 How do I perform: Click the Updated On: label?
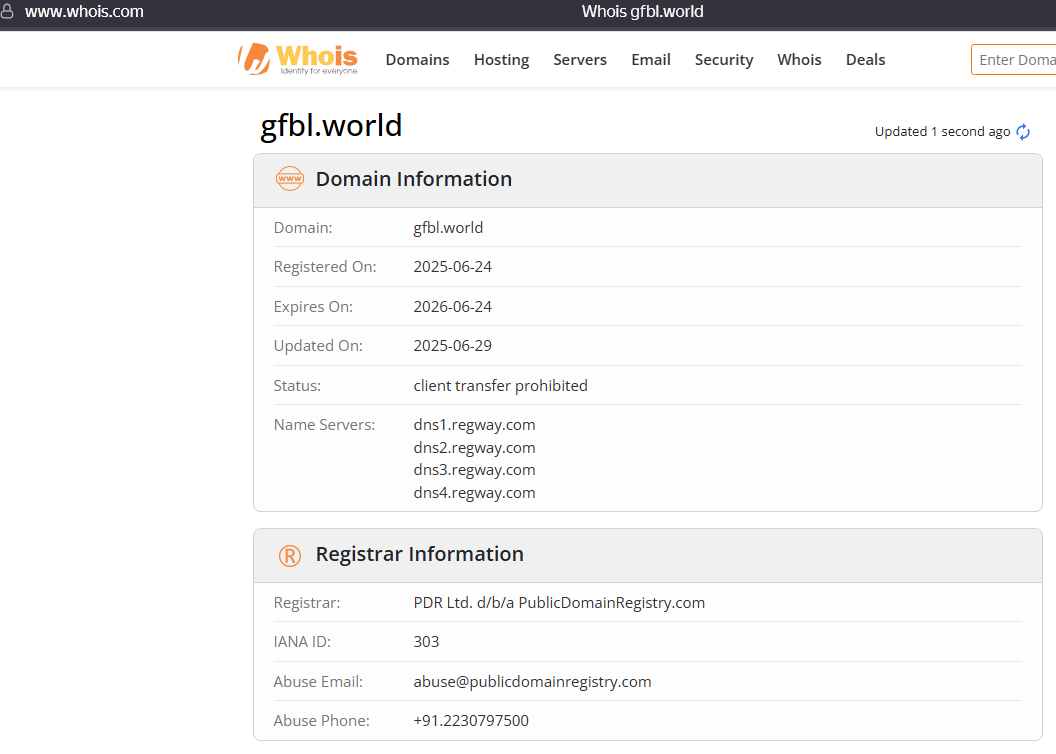(318, 346)
